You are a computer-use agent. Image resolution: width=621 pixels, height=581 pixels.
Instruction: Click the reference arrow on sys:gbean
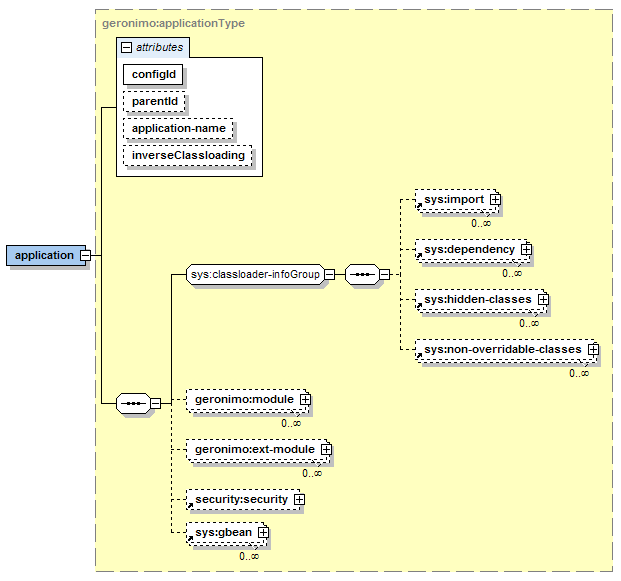pyautogui.click(x=190, y=539)
